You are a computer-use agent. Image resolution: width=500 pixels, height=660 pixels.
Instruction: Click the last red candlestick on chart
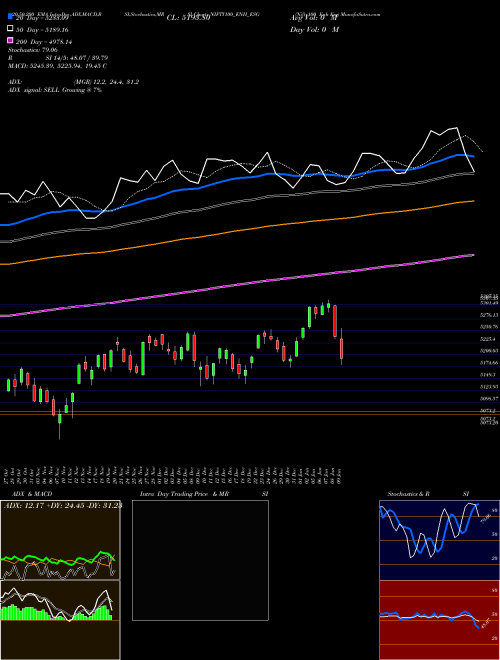click(342, 347)
